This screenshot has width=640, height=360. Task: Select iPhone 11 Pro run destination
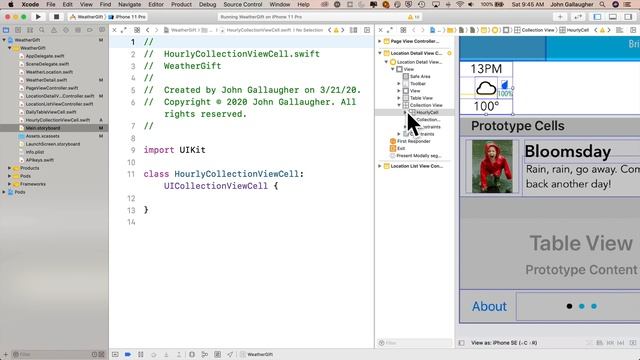pyautogui.click(x=127, y=17)
